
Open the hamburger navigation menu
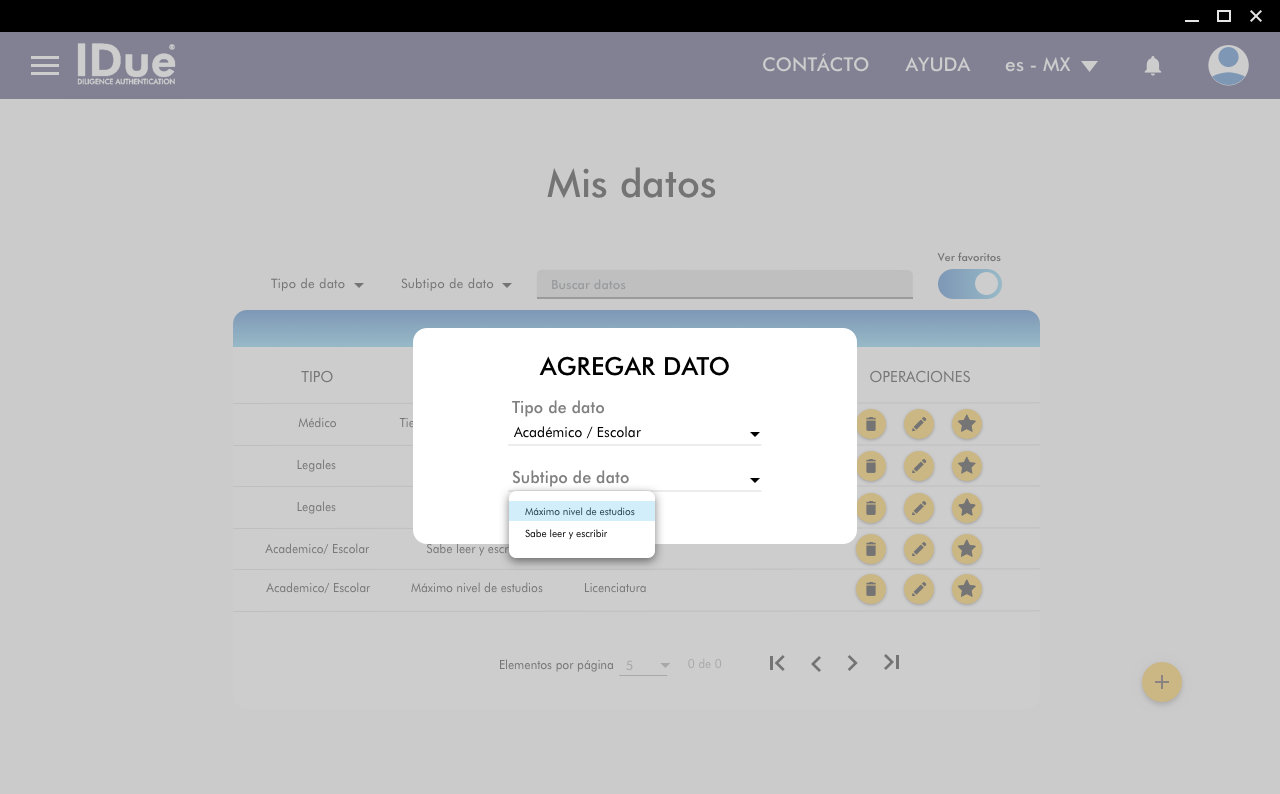(44, 66)
